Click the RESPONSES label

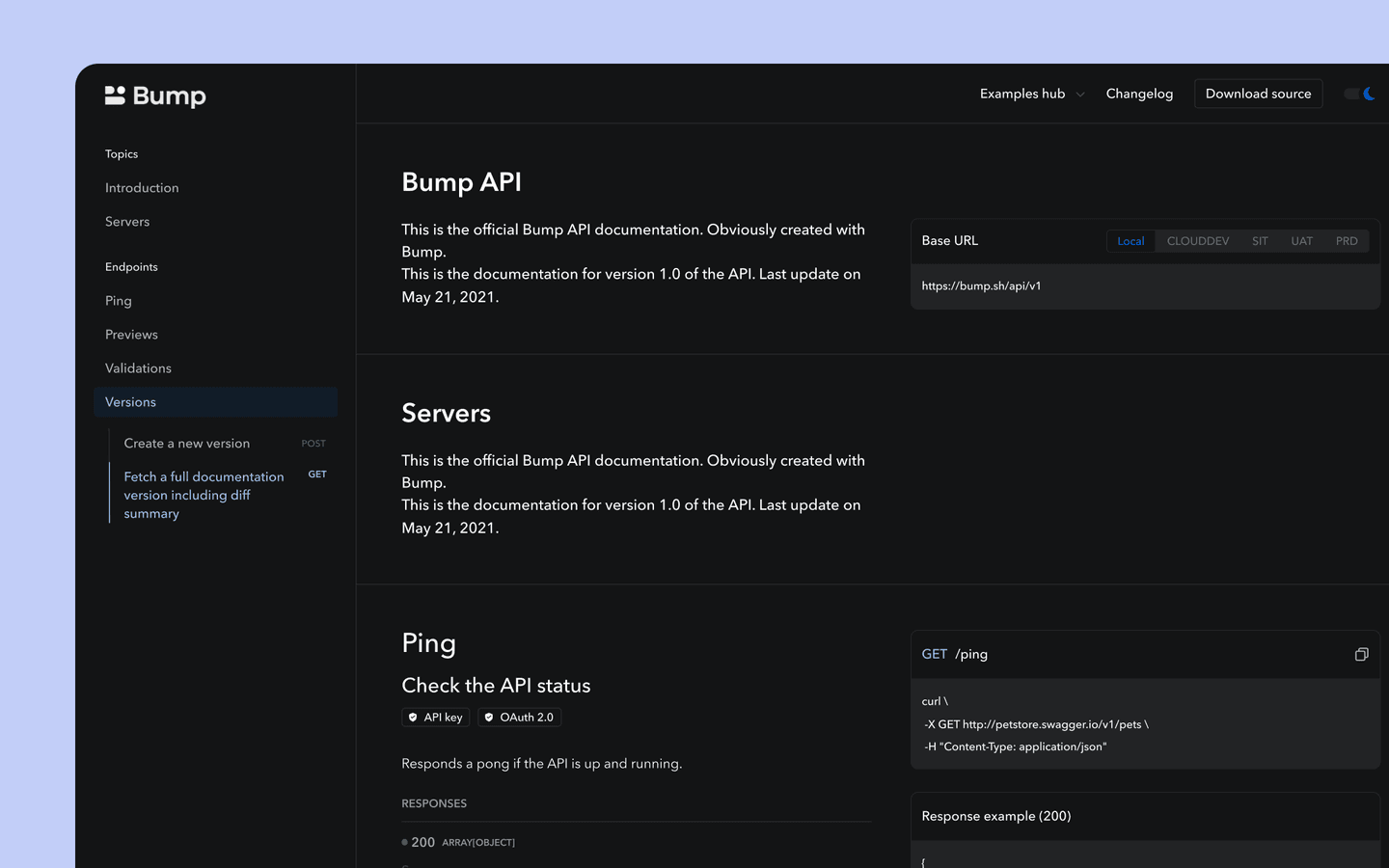(434, 803)
